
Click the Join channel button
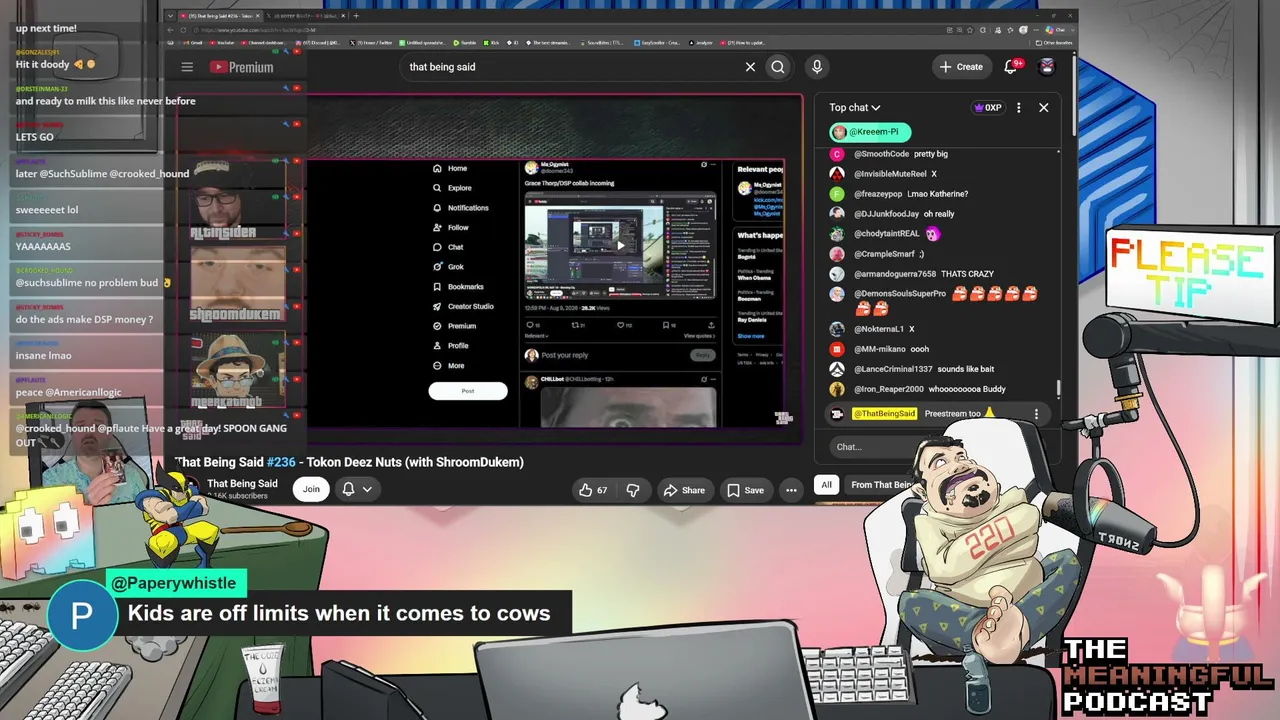(311, 489)
